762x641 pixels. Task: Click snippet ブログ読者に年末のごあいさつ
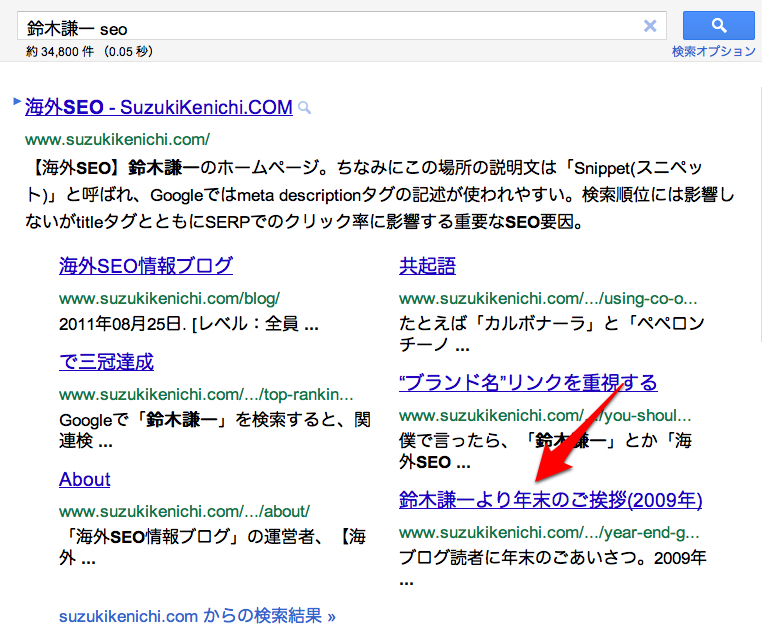tap(553, 569)
